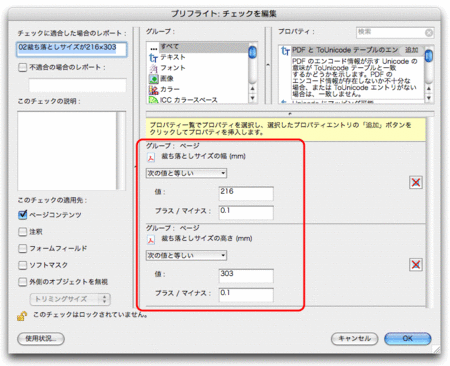Click the height プラス/マイナス field

coord(246,295)
